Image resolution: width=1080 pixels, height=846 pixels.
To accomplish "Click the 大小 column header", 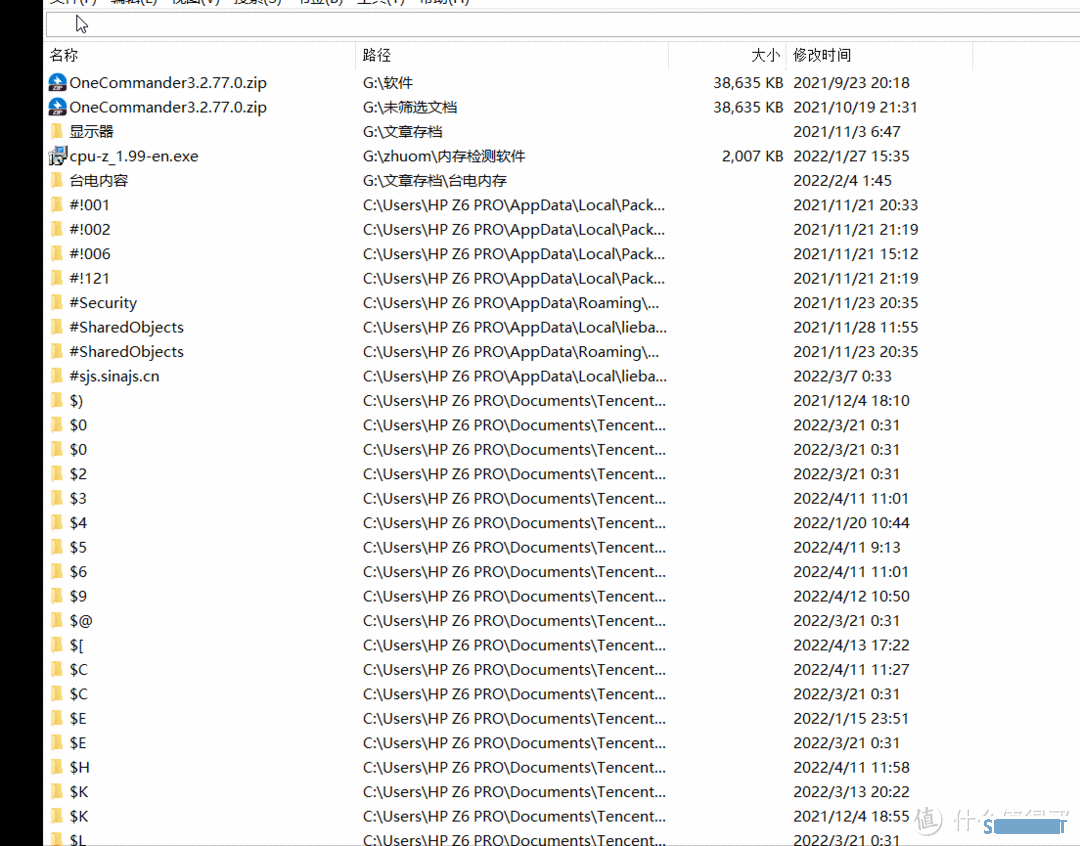I will click(765, 56).
